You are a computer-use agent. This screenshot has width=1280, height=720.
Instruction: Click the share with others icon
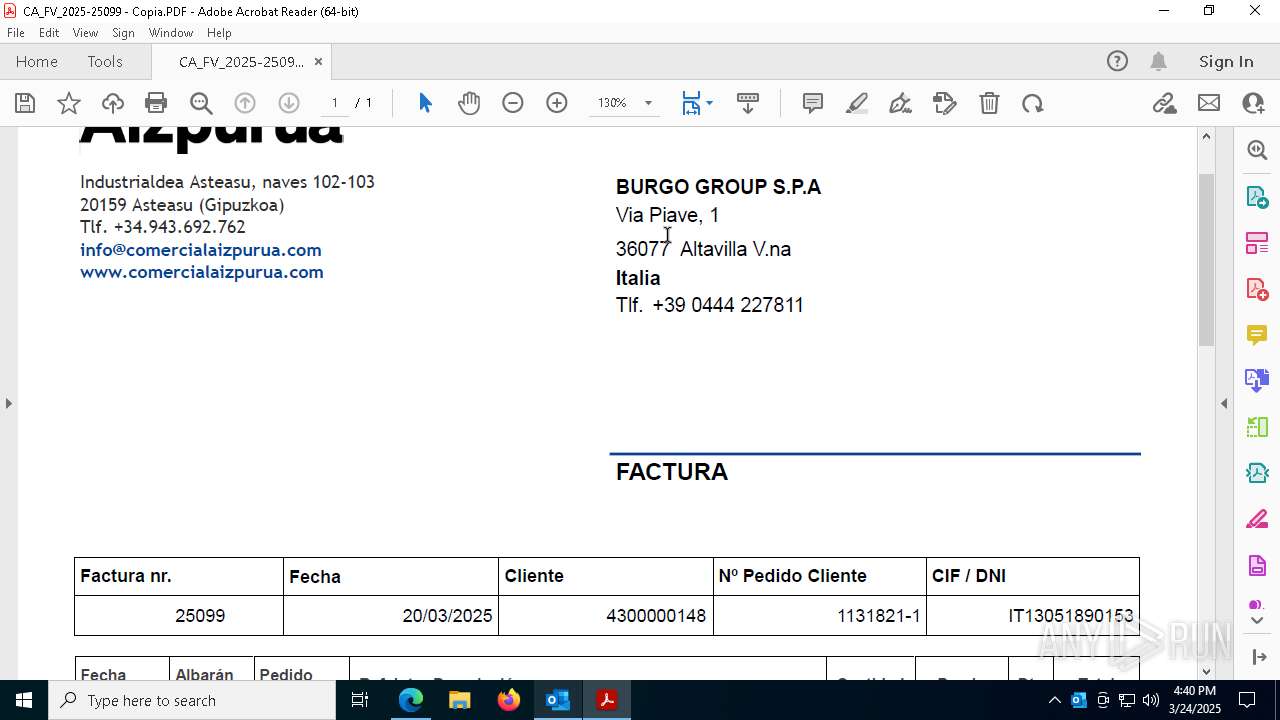(1253, 103)
